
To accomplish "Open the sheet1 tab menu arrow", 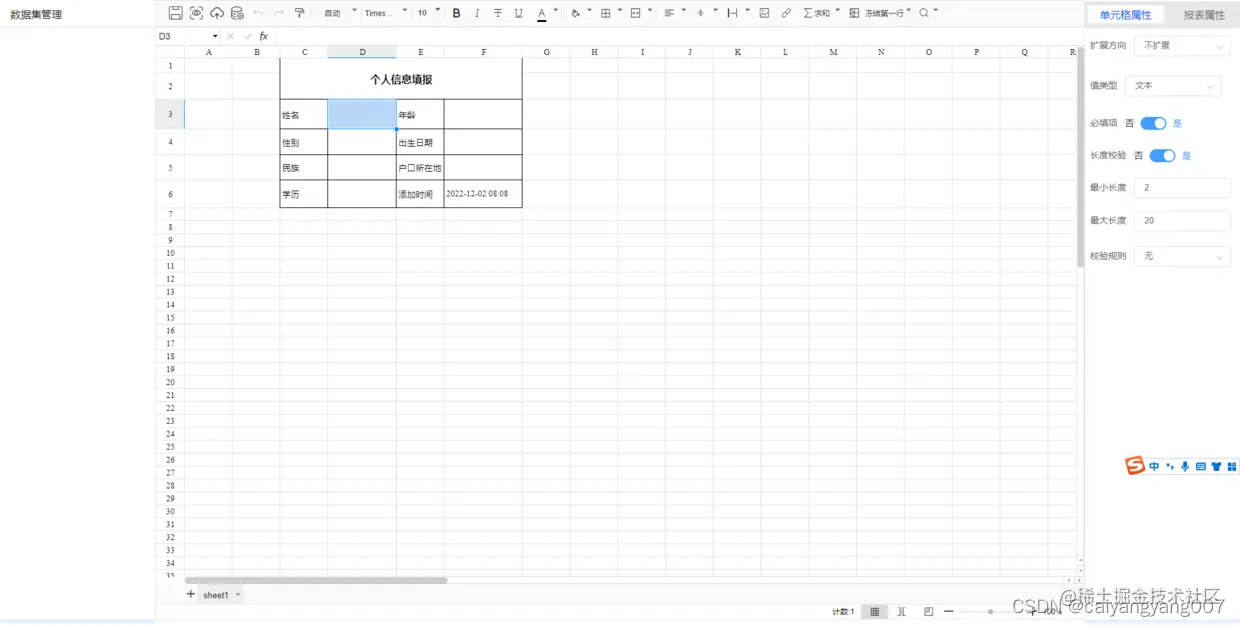I will tap(238, 595).
